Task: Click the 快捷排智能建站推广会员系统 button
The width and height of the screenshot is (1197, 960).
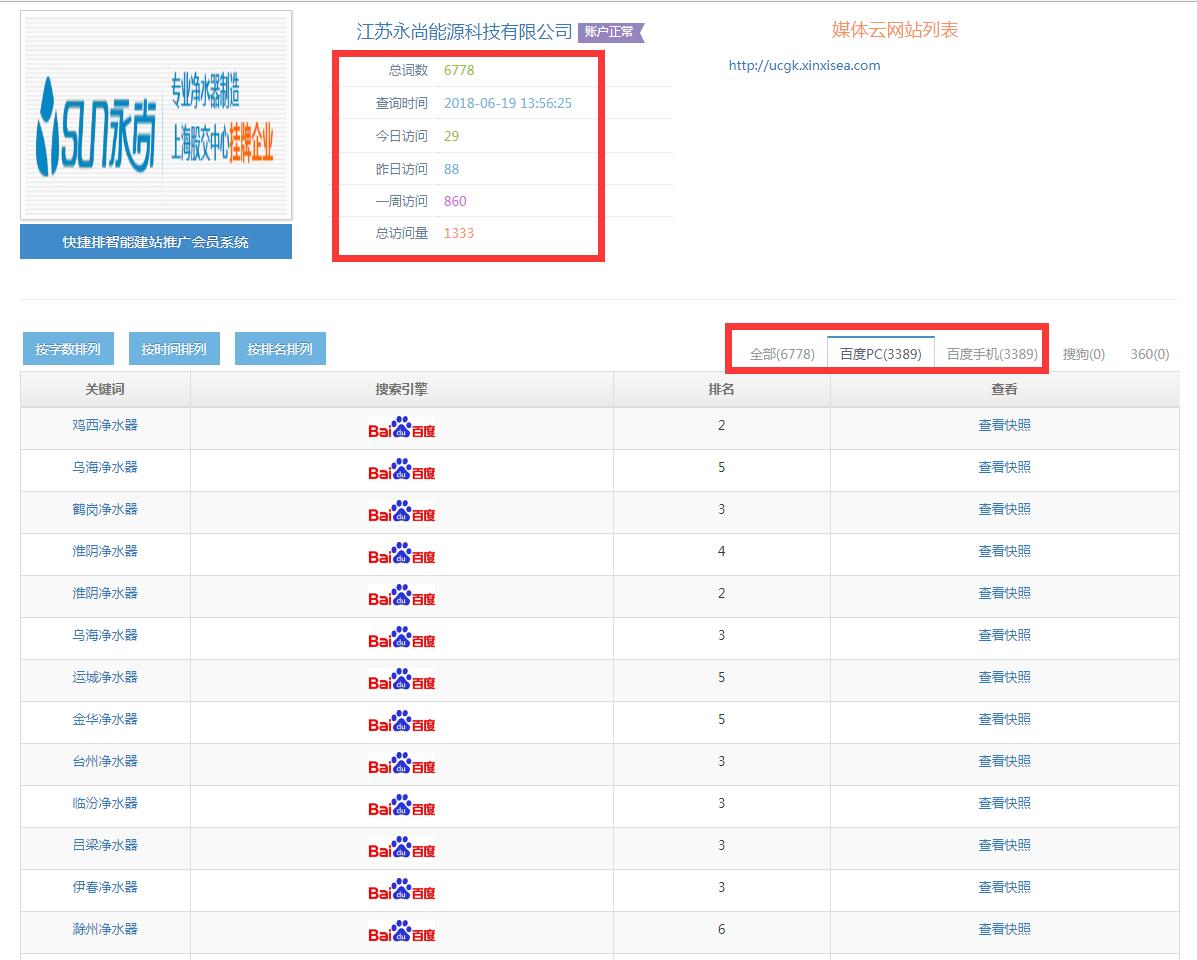Action: click(156, 242)
